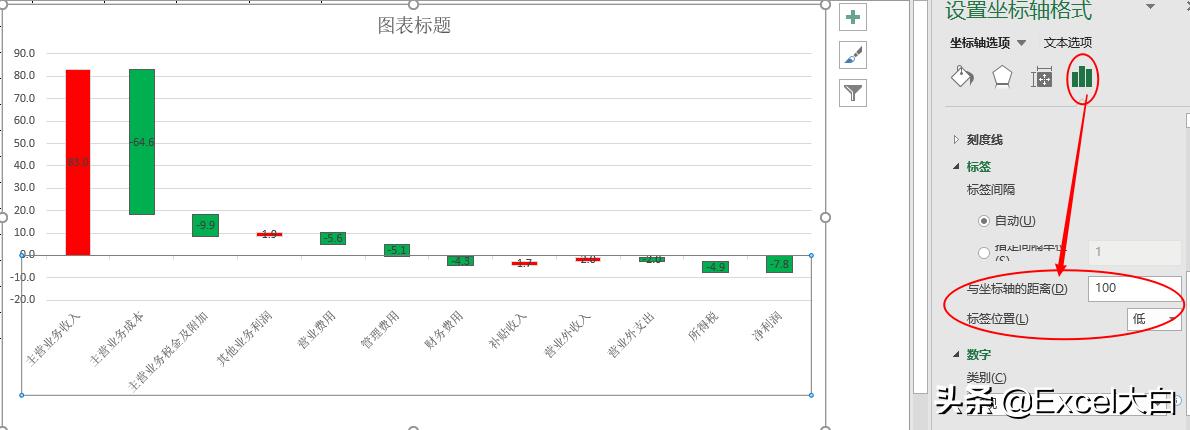The image size is (1190, 430).
Task: Select green bar labeled -4.9
Action: 715,266
